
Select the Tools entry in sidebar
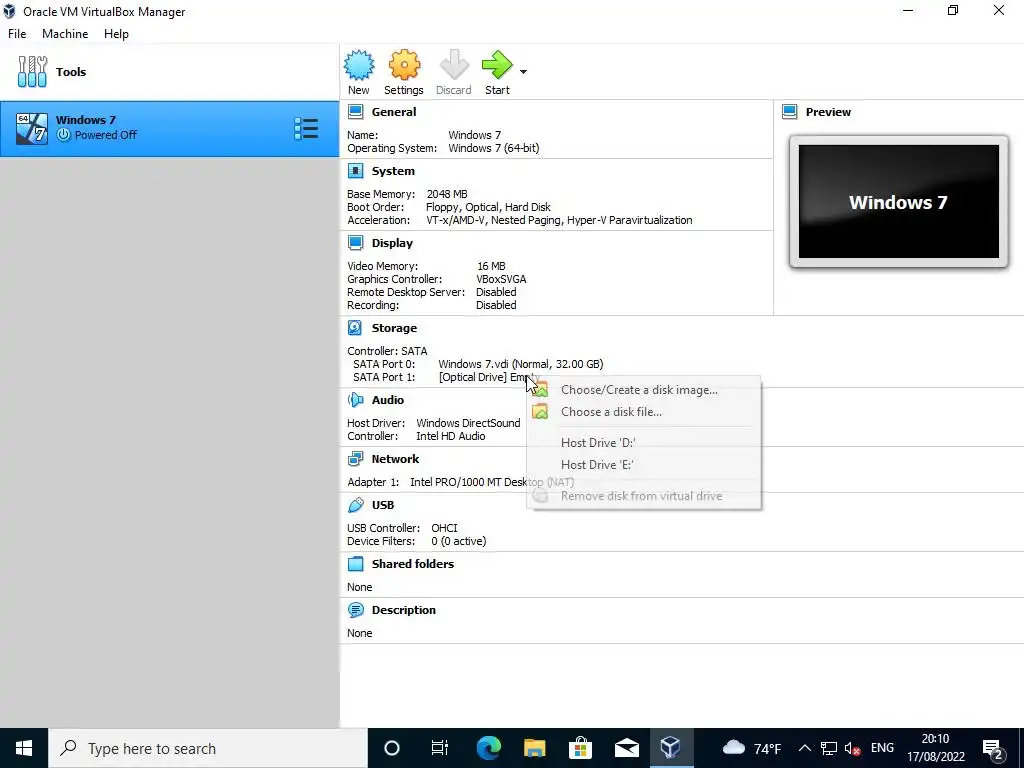point(170,72)
